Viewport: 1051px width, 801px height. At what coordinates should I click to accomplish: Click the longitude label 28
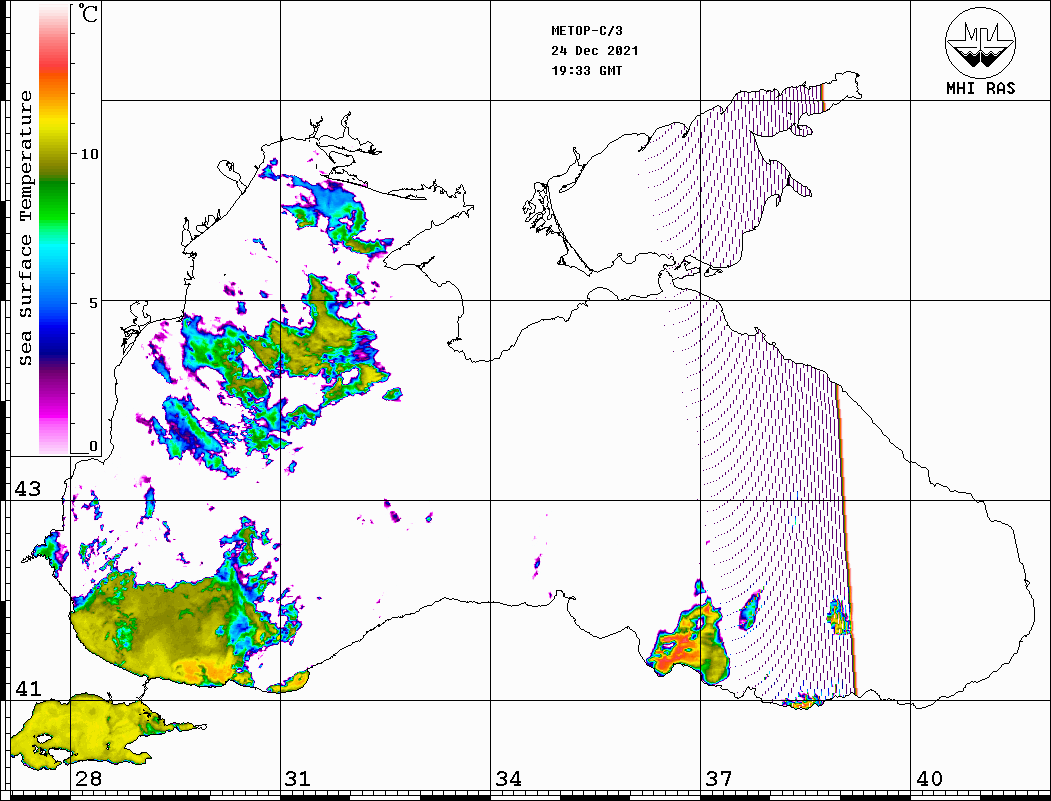click(87, 779)
